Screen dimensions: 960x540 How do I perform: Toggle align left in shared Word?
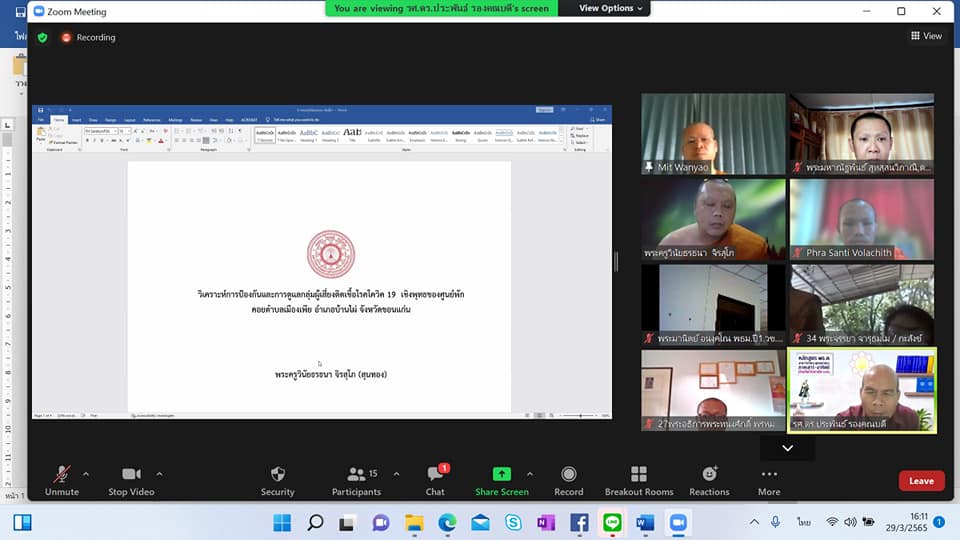pyautogui.click(x=176, y=141)
